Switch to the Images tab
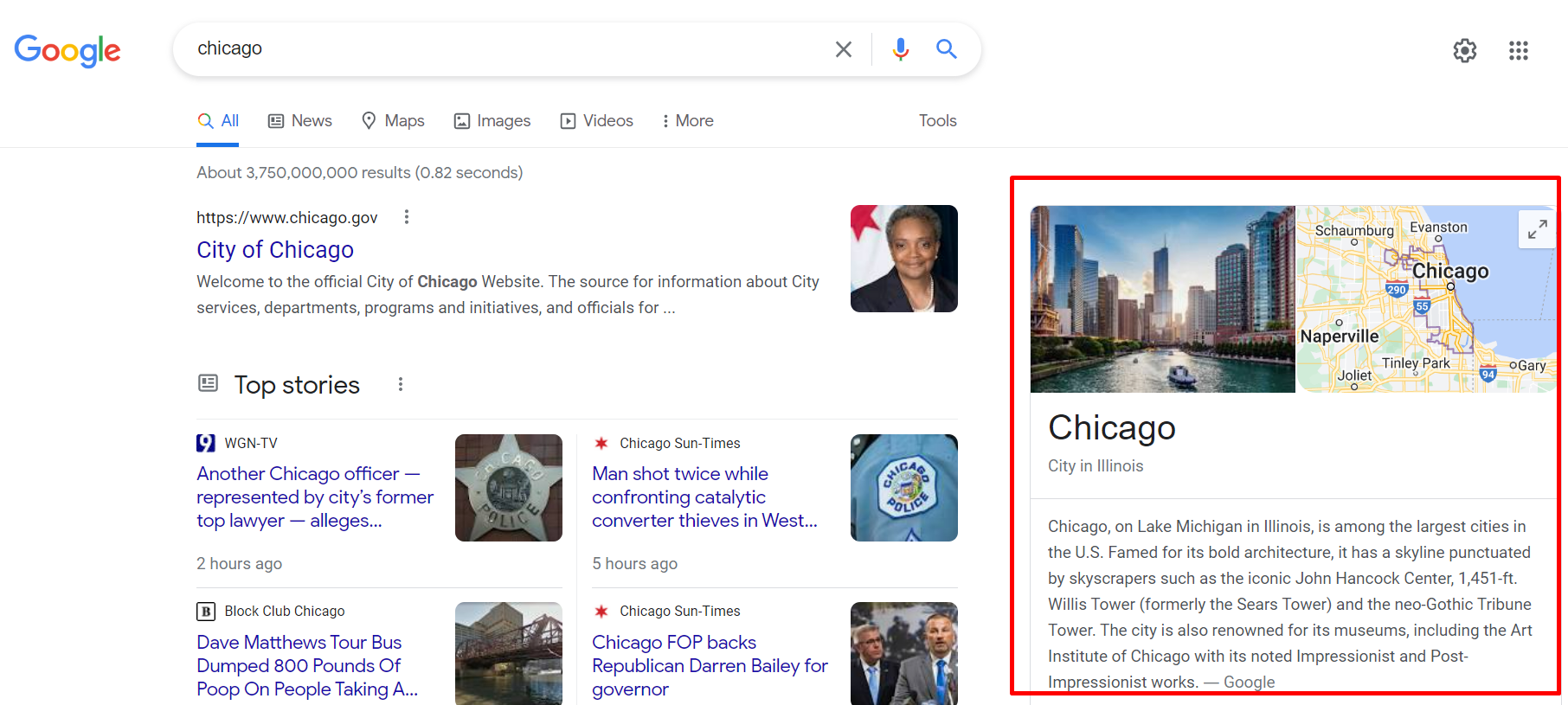Viewport: 1568px width, 705px height. pos(492,121)
